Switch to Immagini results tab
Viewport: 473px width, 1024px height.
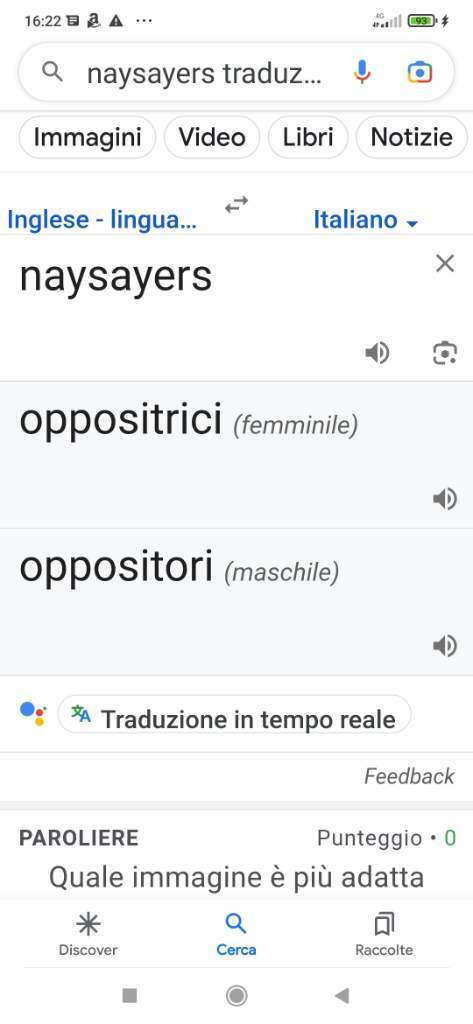[x=88, y=137]
